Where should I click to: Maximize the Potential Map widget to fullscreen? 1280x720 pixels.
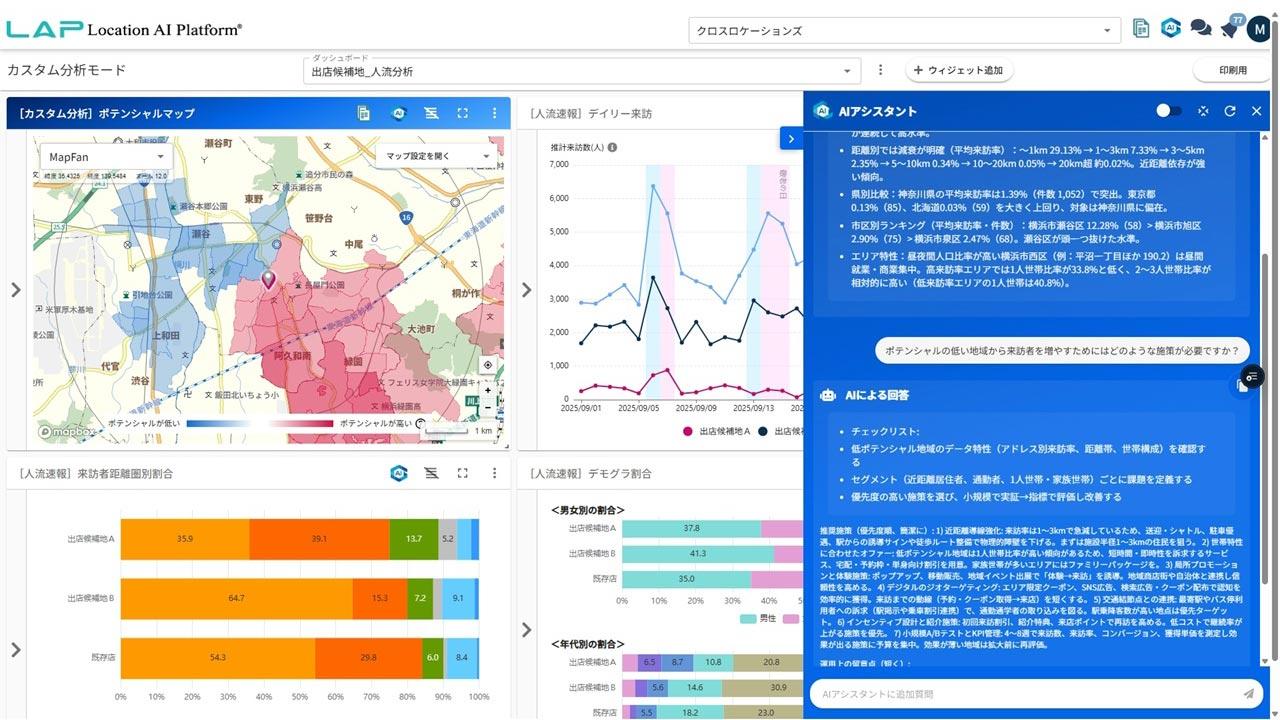(x=462, y=114)
